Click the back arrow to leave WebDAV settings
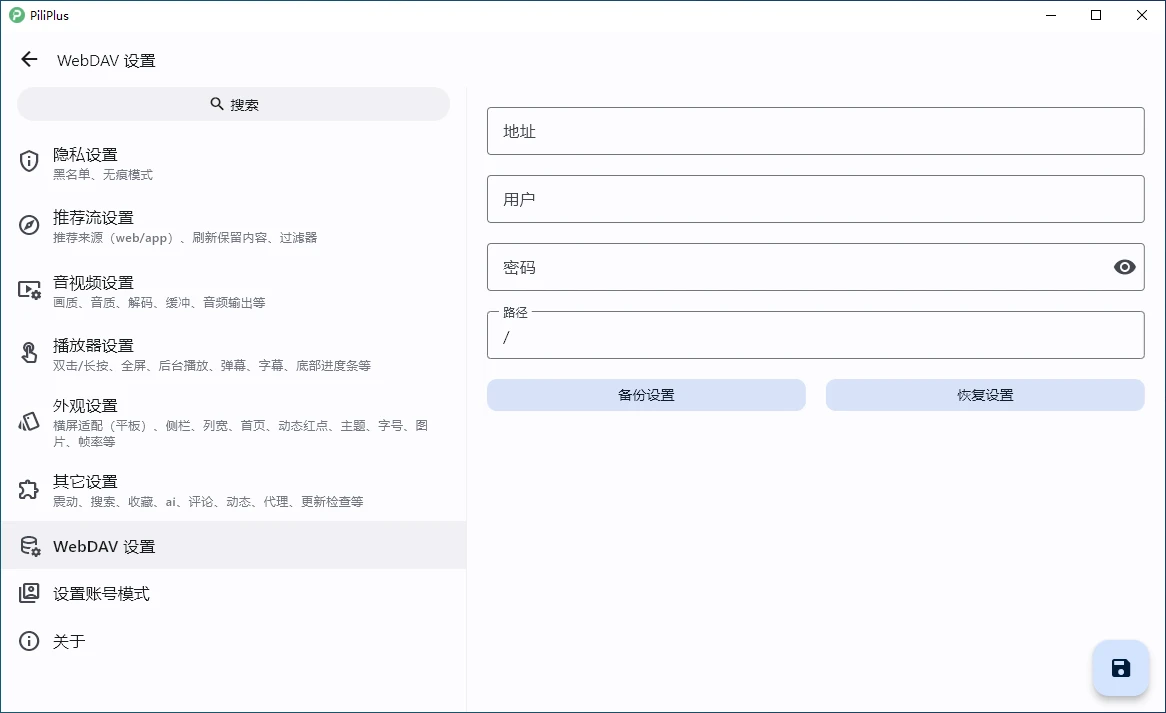 [28, 59]
